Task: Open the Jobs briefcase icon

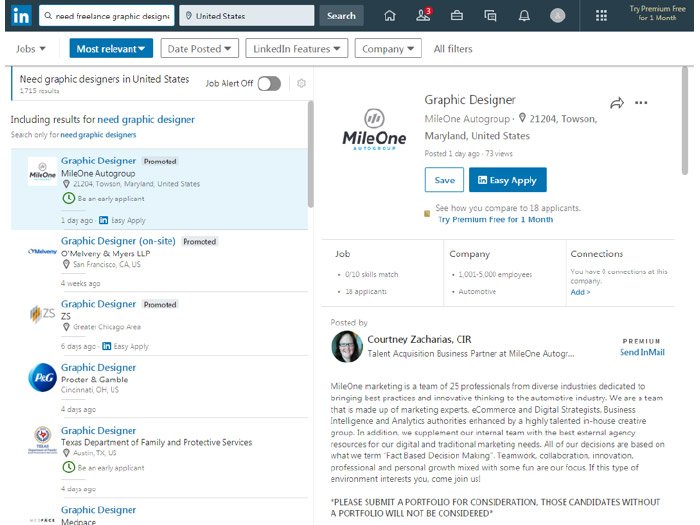Action: coord(457,16)
